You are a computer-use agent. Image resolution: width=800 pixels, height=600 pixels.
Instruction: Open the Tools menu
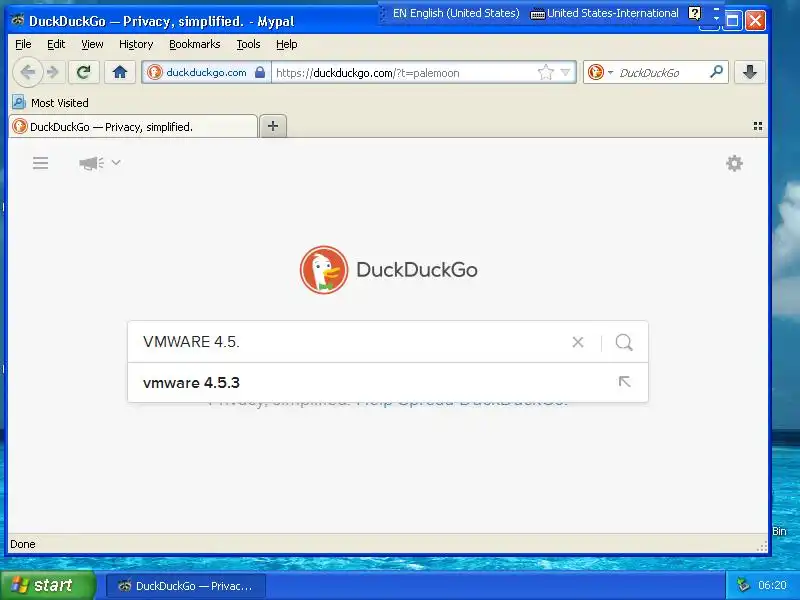pyautogui.click(x=248, y=44)
